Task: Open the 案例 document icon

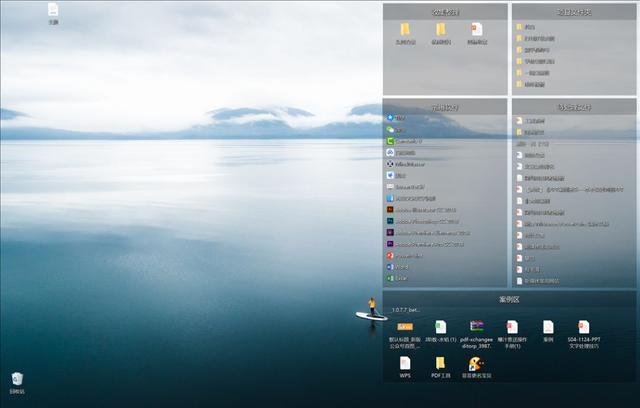Action: tap(548, 327)
